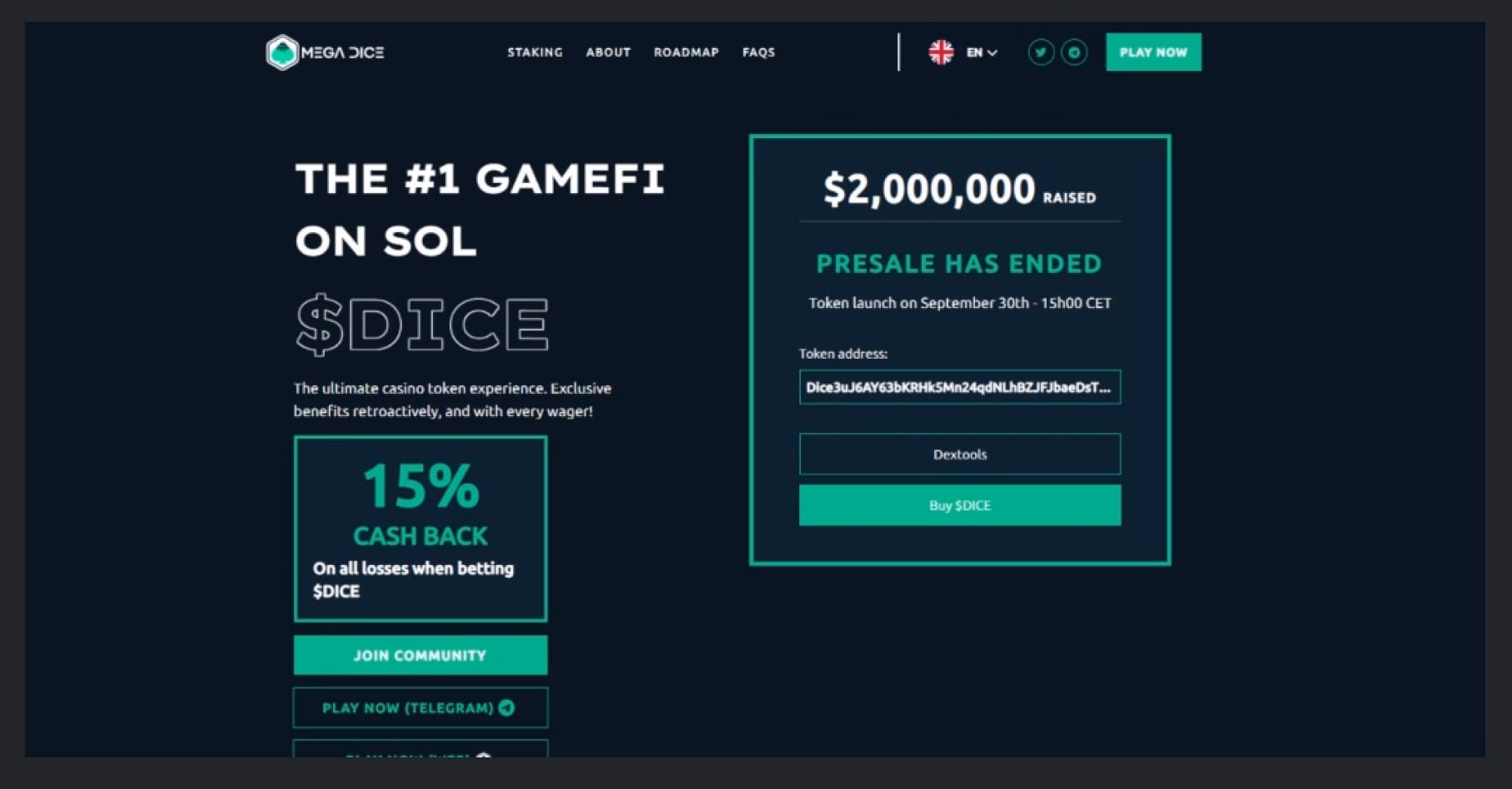Open the Roadmap nav link
This screenshot has width=1512, height=789.
686,52
